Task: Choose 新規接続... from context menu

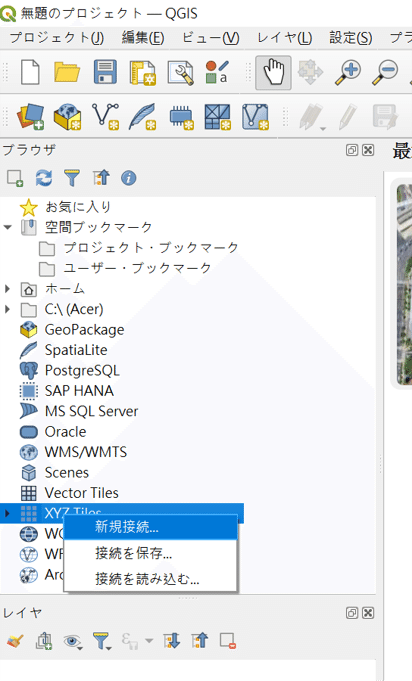Action: pyautogui.click(x=150, y=527)
